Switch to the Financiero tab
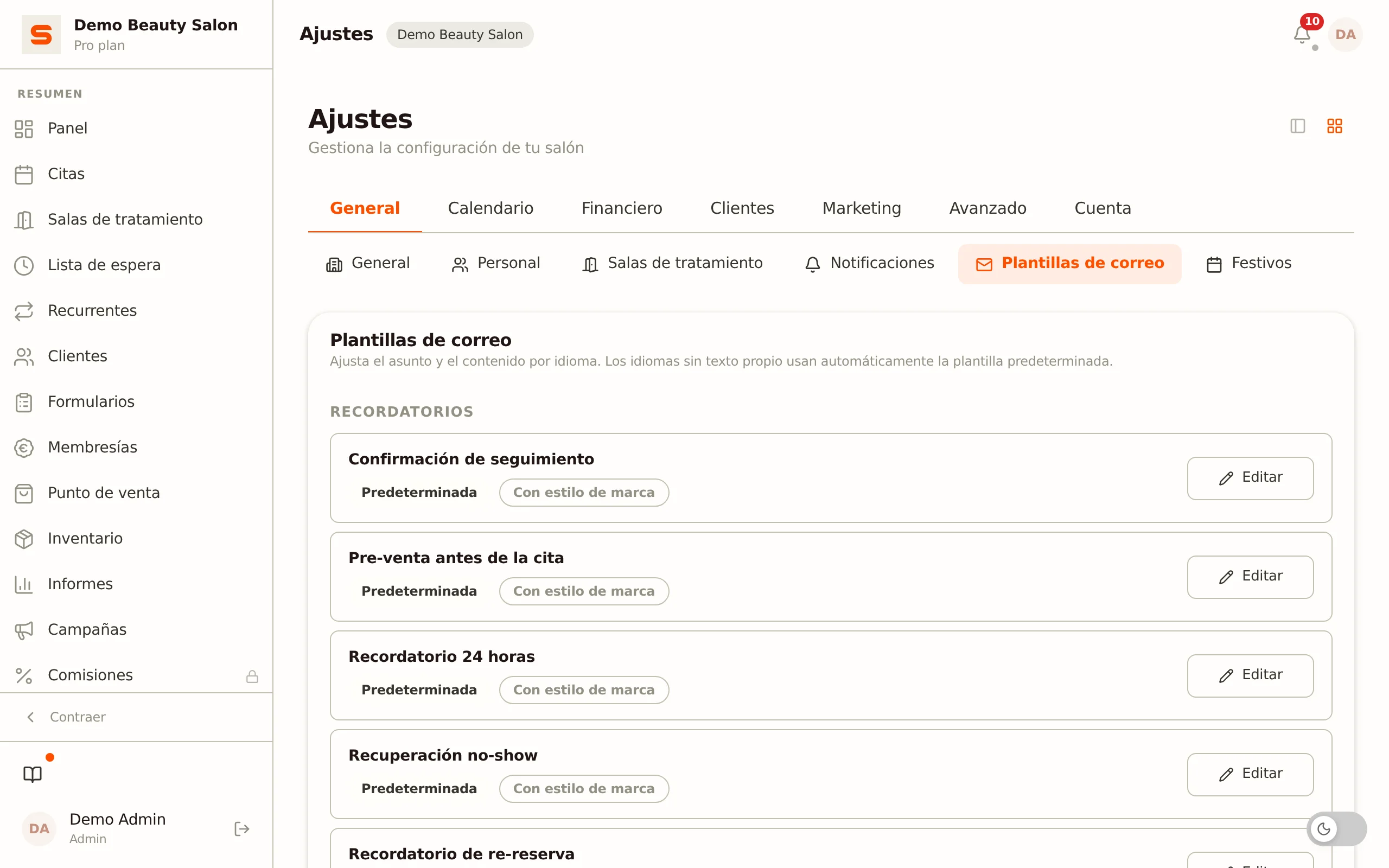The height and width of the screenshot is (868, 1389). point(622,208)
